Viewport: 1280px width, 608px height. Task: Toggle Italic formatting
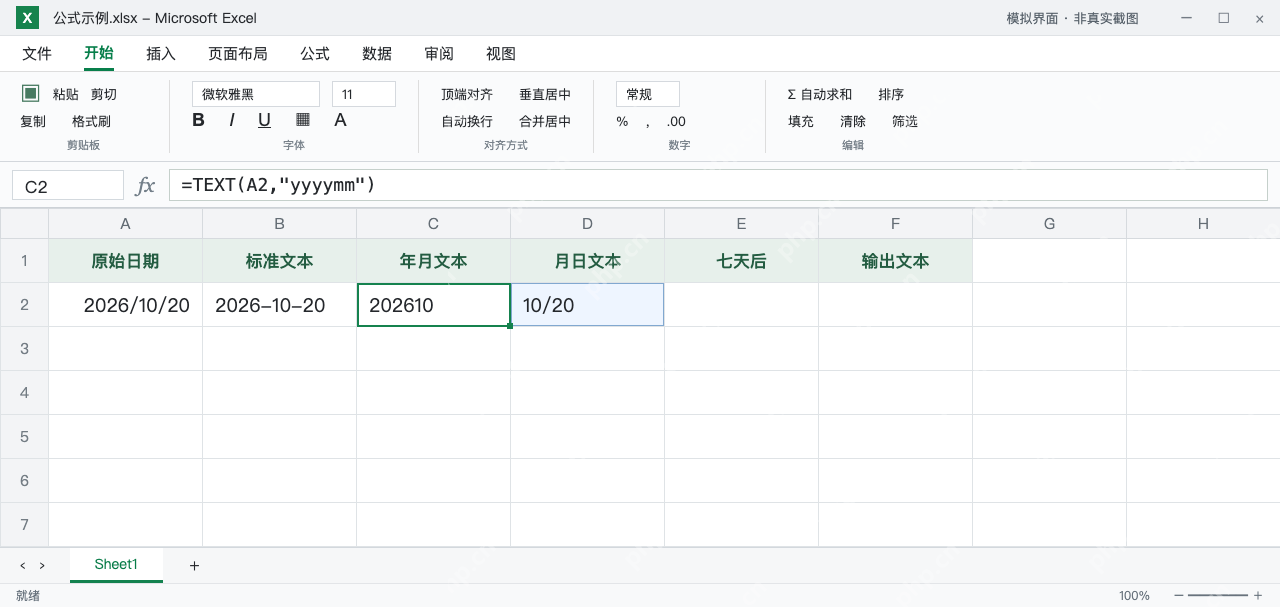[231, 120]
